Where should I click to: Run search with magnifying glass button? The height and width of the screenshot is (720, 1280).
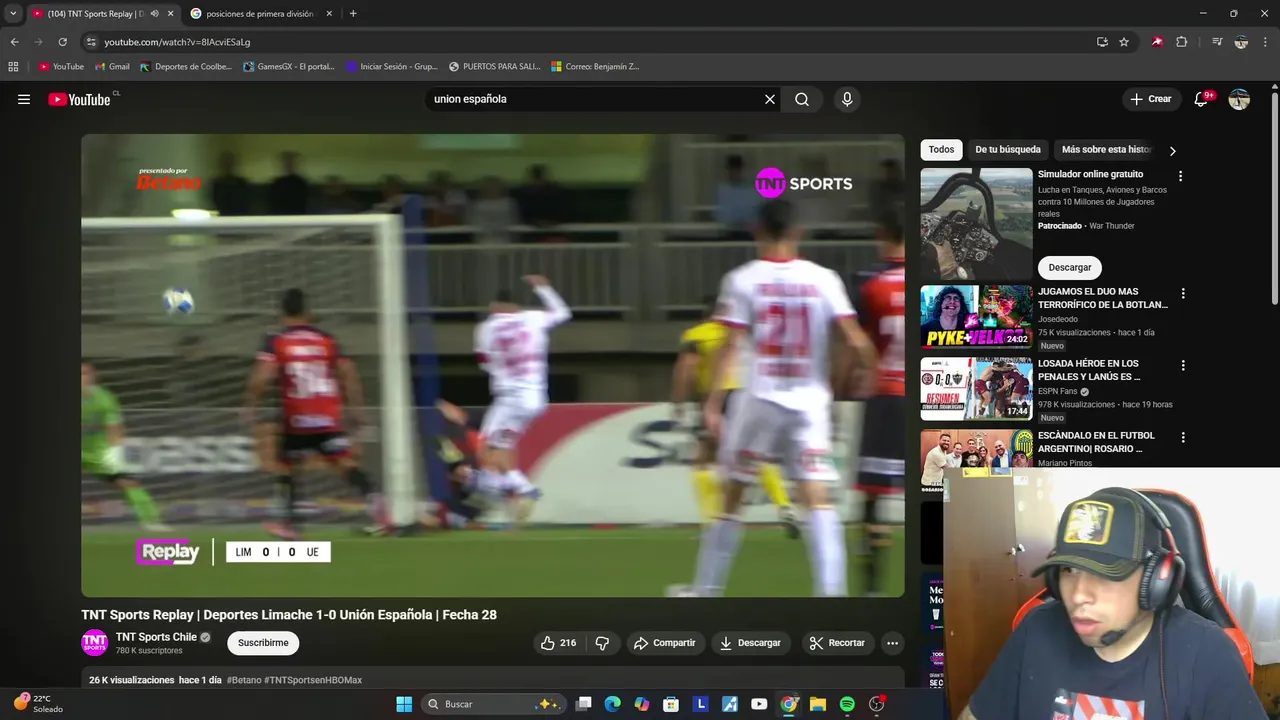click(802, 99)
